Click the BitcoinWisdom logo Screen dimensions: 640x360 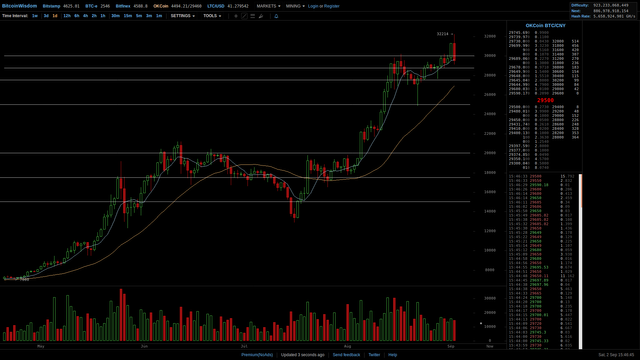[19, 6]
